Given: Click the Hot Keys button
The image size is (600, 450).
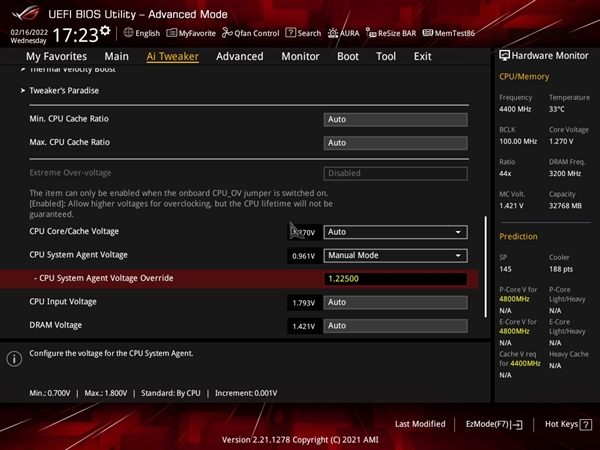Looking at the screenshot, I should (568, 424).
